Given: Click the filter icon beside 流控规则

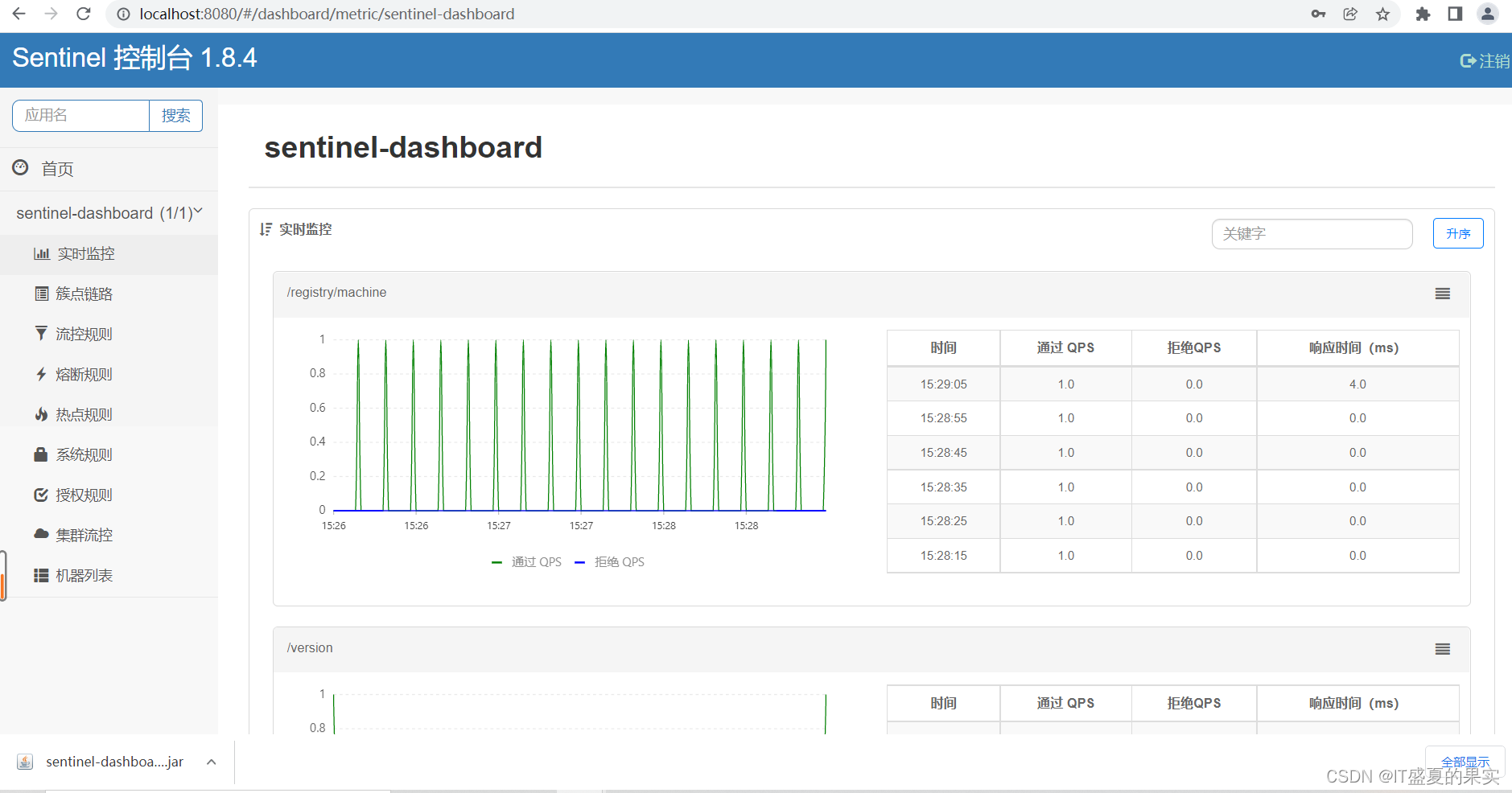Looking at the screenshot, I should (41, 333).
